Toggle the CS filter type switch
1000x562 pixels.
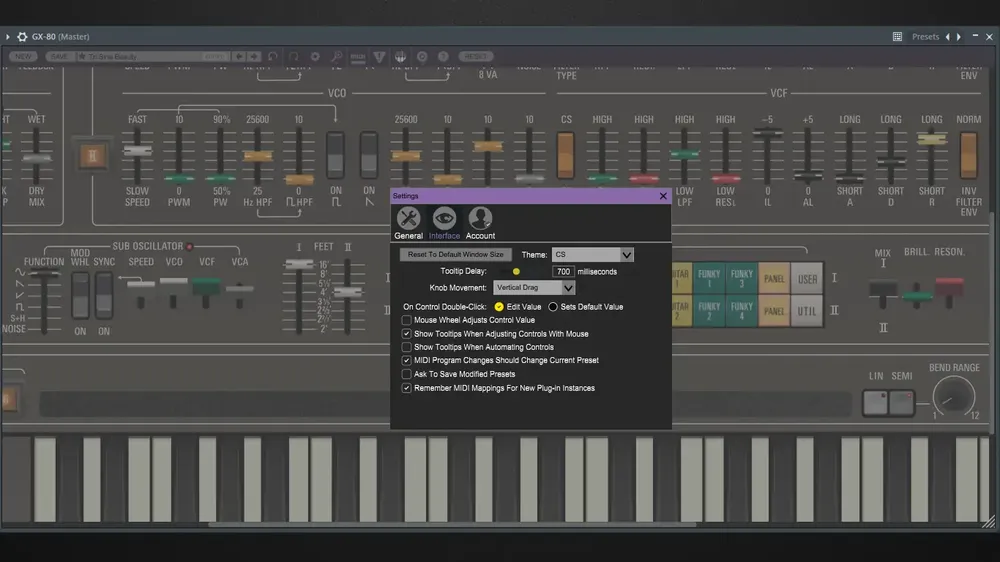tap(566, 156)
